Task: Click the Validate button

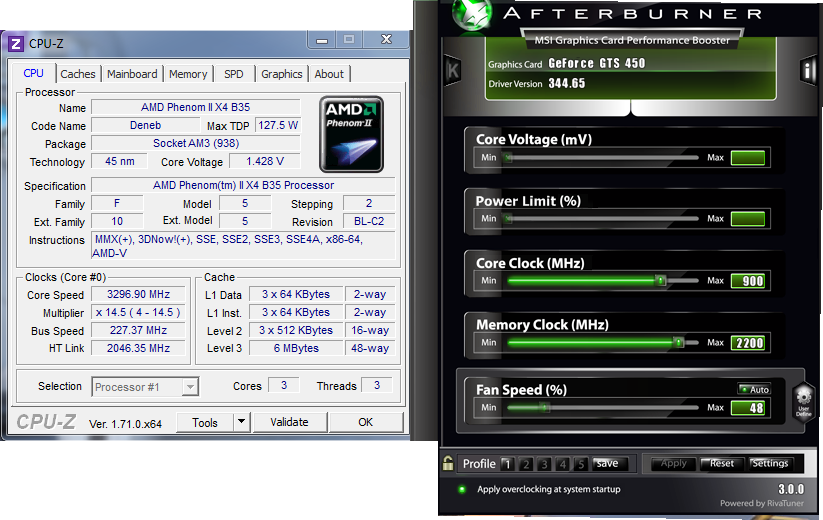Action: 290,422
